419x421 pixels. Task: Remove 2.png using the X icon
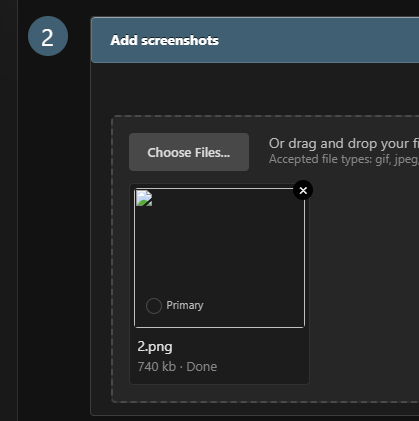303,190
